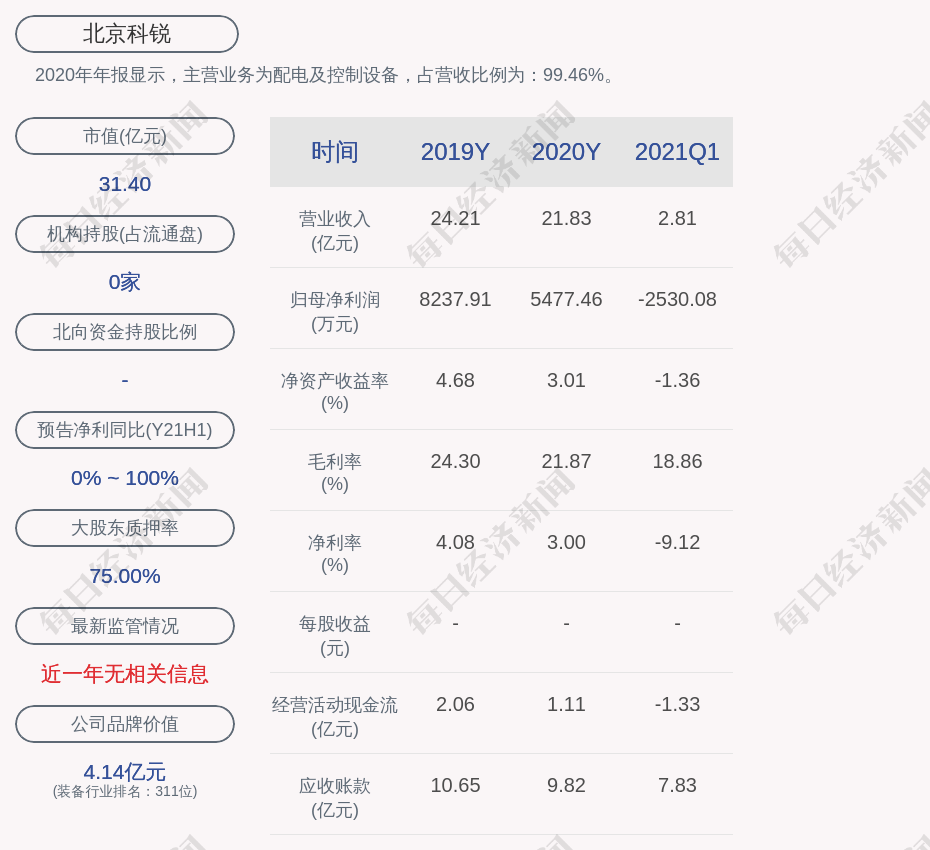Click revenue value 2.81
The width and height of the screenshot is (930, 850).
tap(677, 218)
